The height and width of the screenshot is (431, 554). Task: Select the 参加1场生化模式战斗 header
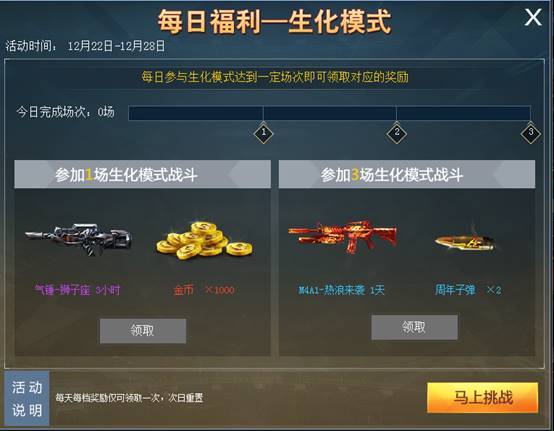click(x=142, y=174)
